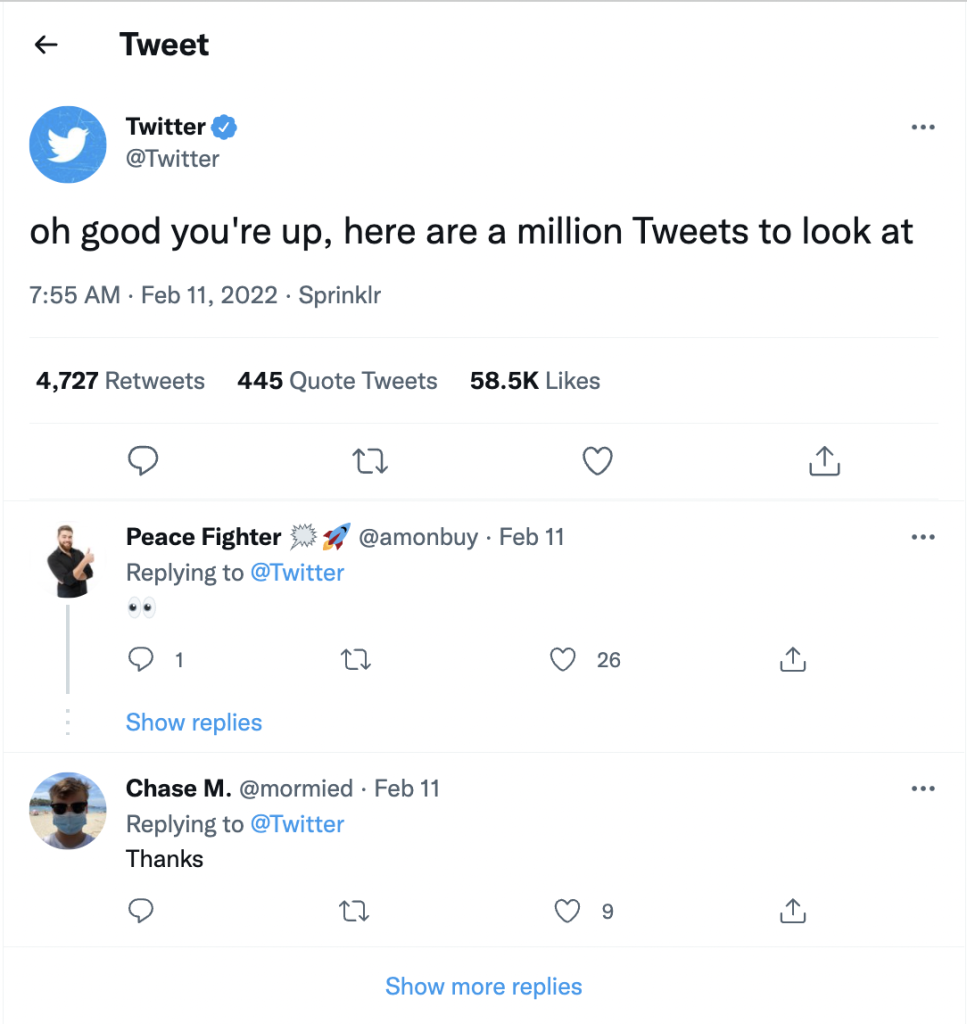This screenshot has height=1024, width=967.
Task: Click the @amonbuy handle
Action: [x=418, y=537]
